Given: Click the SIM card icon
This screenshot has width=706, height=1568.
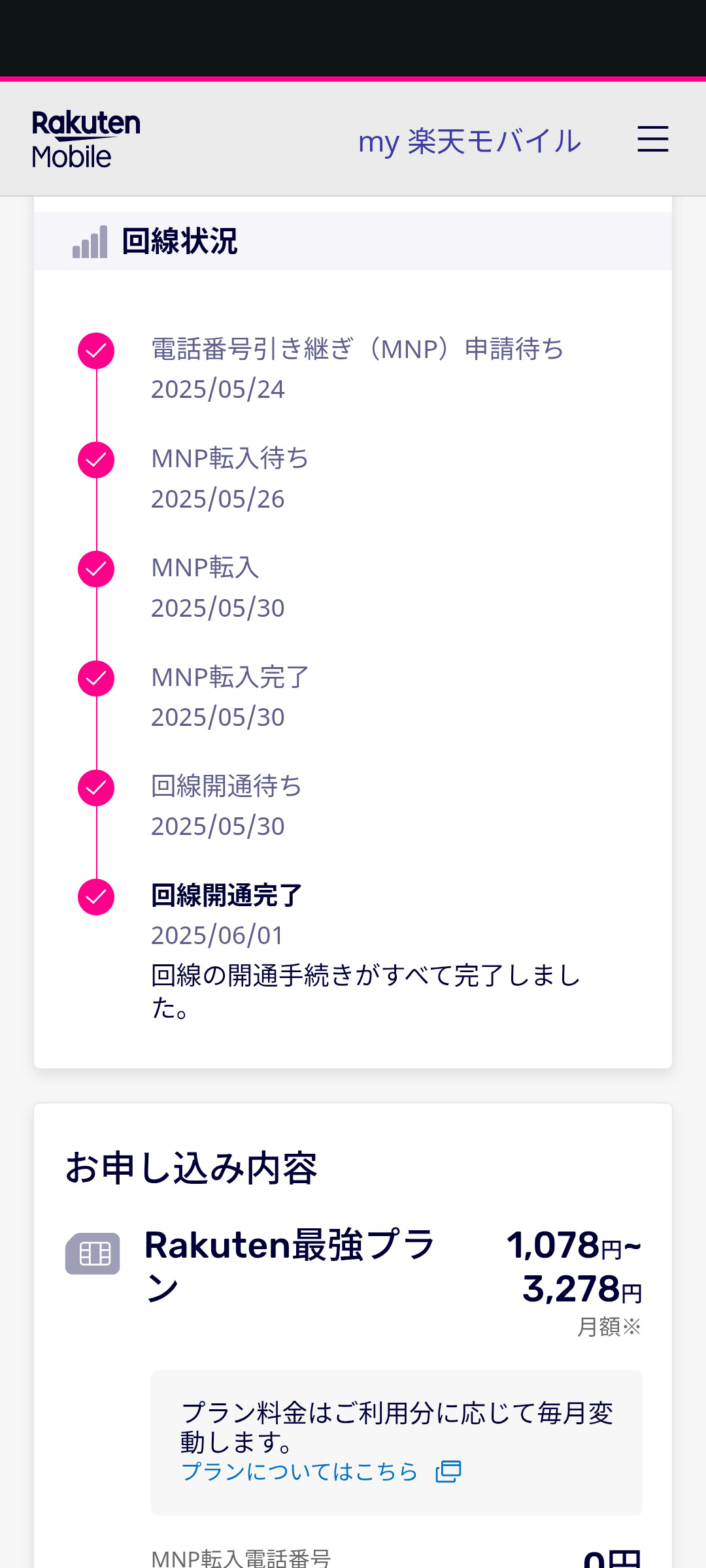Looking at the screenshot, I should [x=93, y=1254].
